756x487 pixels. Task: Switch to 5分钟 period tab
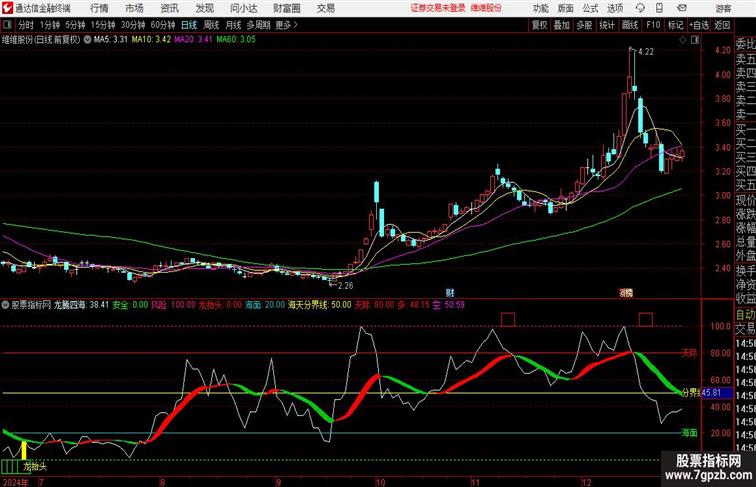point(75,25)
